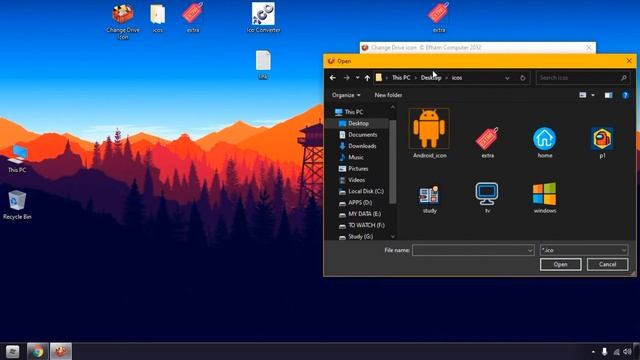
Task: Select the extra icon file in the Open dialog
Action: [x=487, y=143]
